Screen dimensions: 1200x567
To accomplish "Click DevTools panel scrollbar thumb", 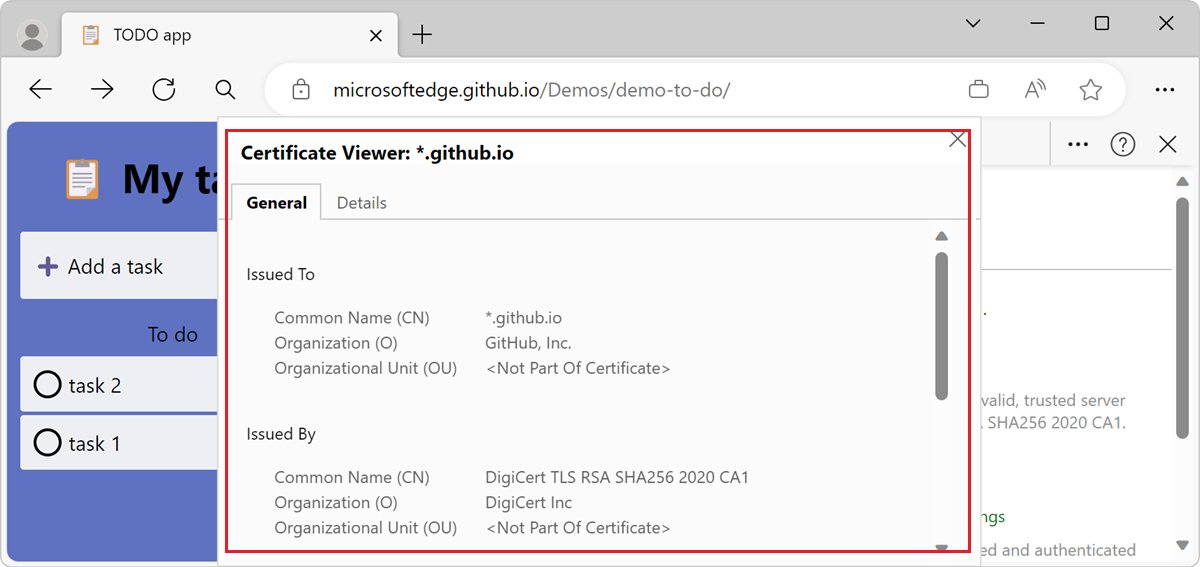I will click(1183, 318).
